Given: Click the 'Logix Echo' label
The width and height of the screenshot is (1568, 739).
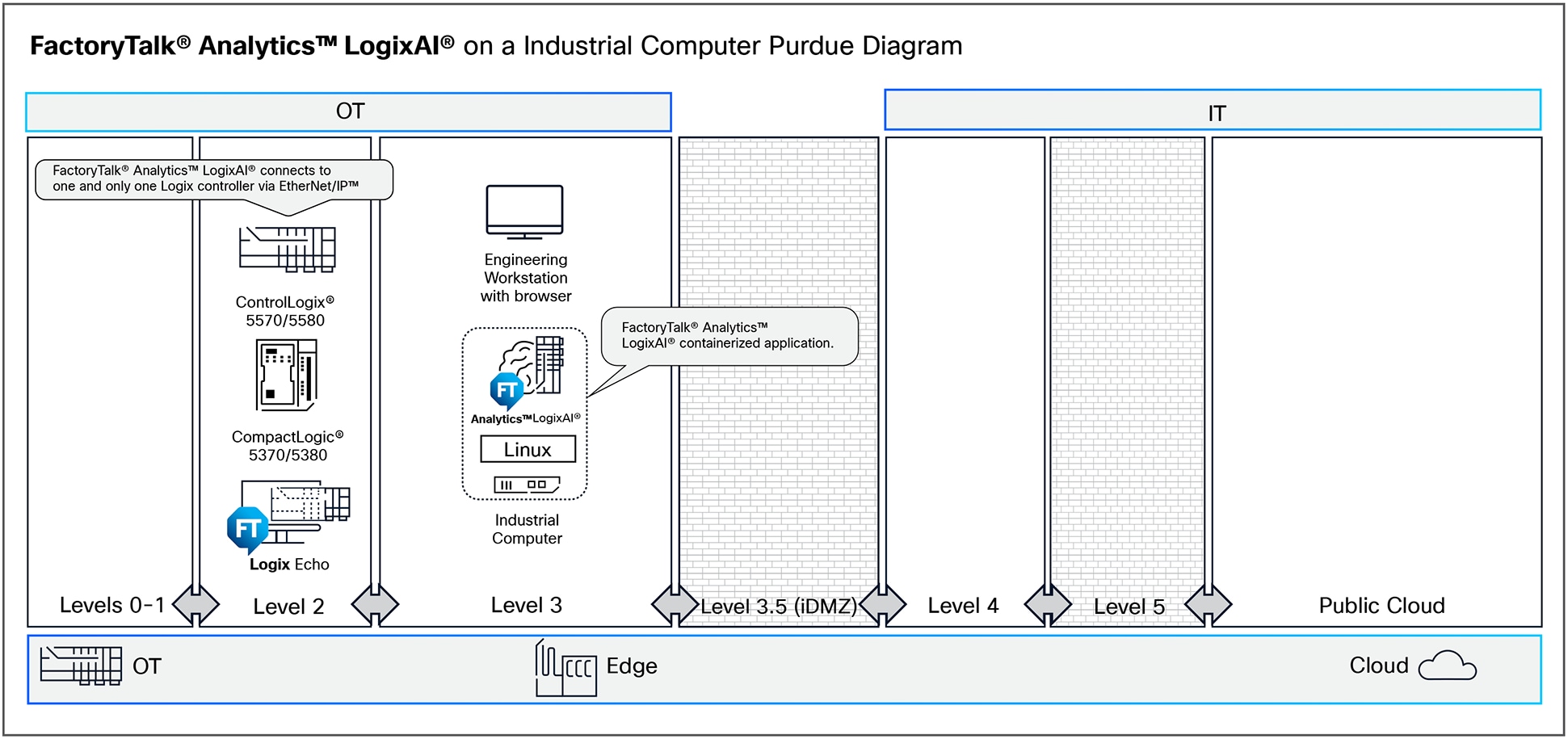Looking at the screenshot, I should coord(289,564).
